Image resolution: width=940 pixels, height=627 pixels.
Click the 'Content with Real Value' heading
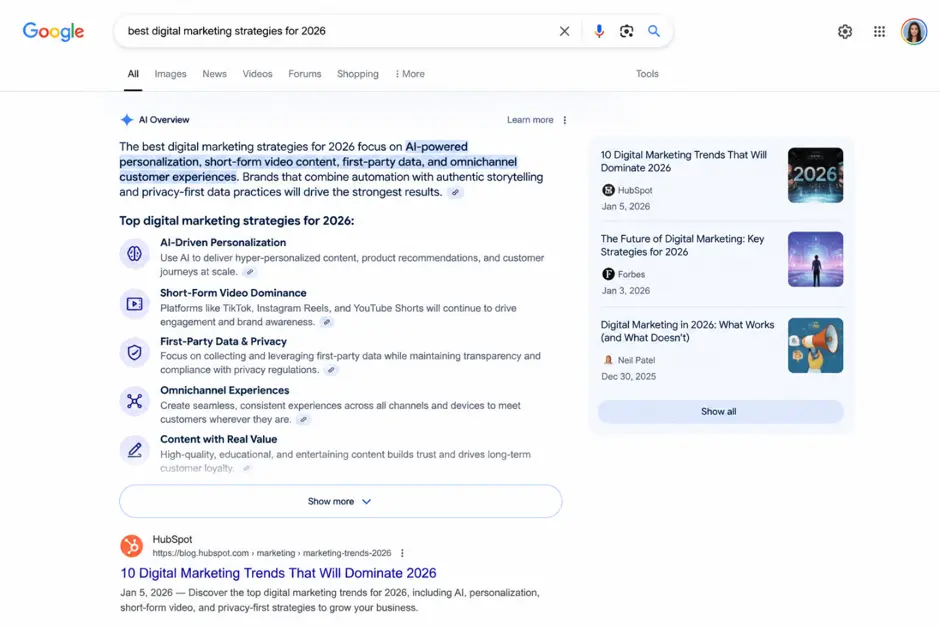click(x=218, y=439)
